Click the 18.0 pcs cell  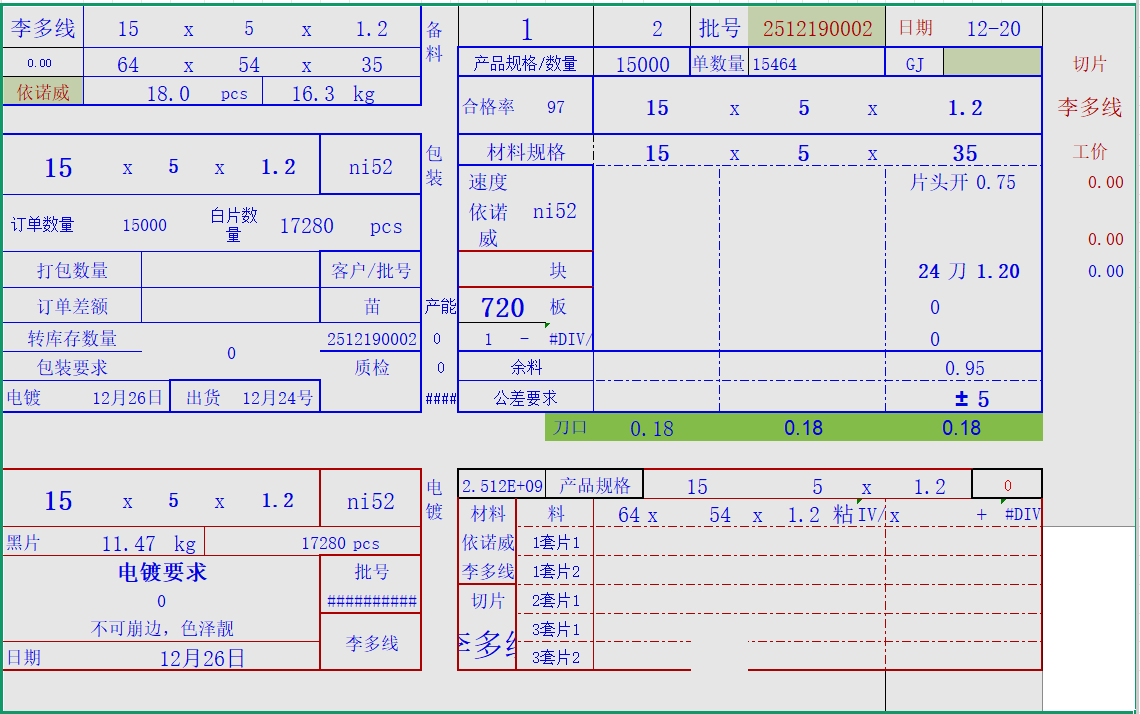click(x=173, y=92)
